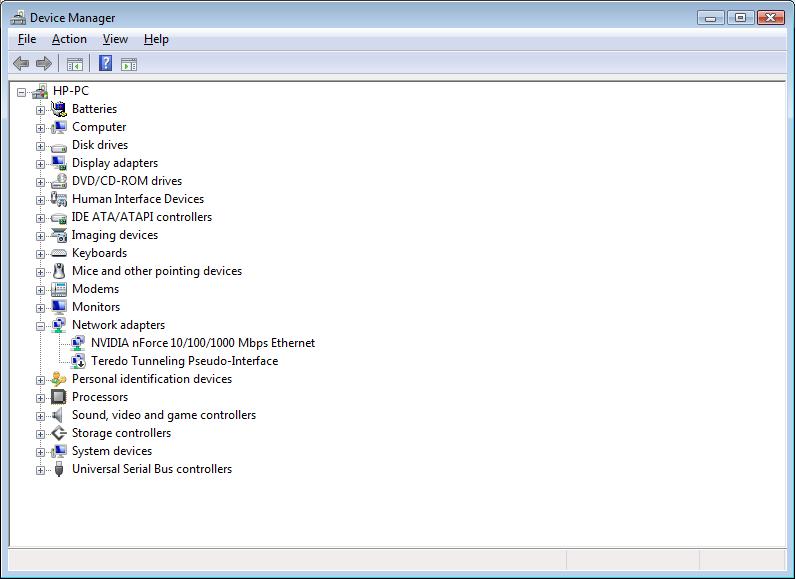Click the Help question mark toolbar icon

105,64
